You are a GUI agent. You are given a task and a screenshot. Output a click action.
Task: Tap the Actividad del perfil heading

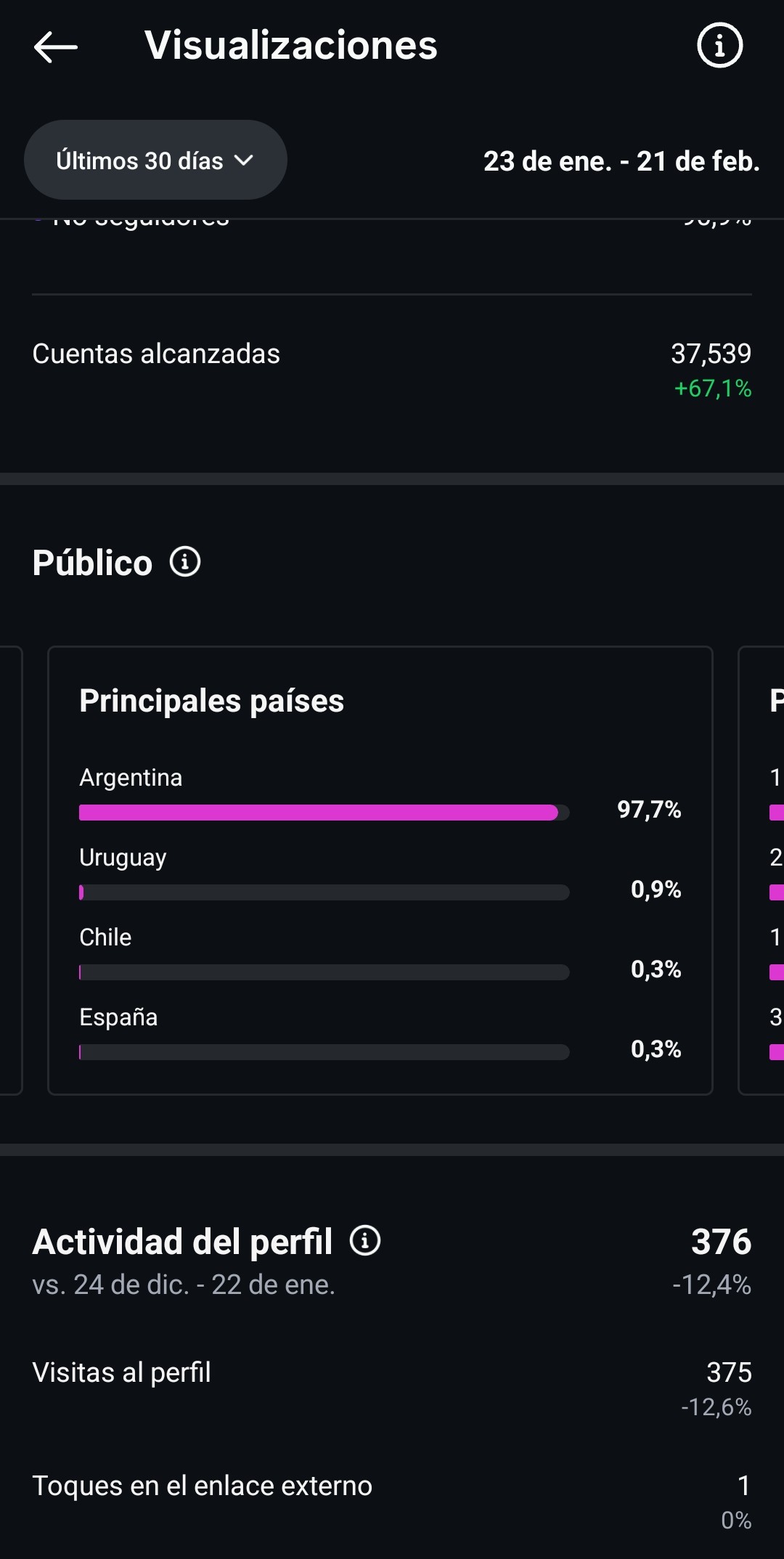(x=182, y=1242)
